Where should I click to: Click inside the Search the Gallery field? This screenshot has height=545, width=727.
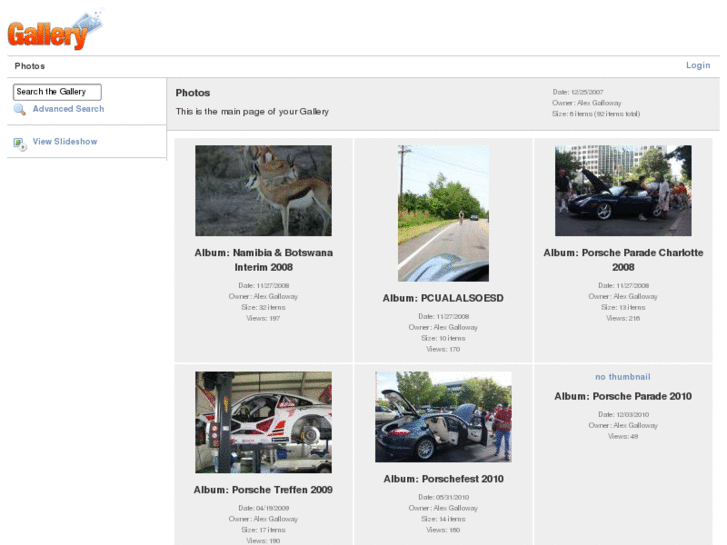click(x=57, y=92)
